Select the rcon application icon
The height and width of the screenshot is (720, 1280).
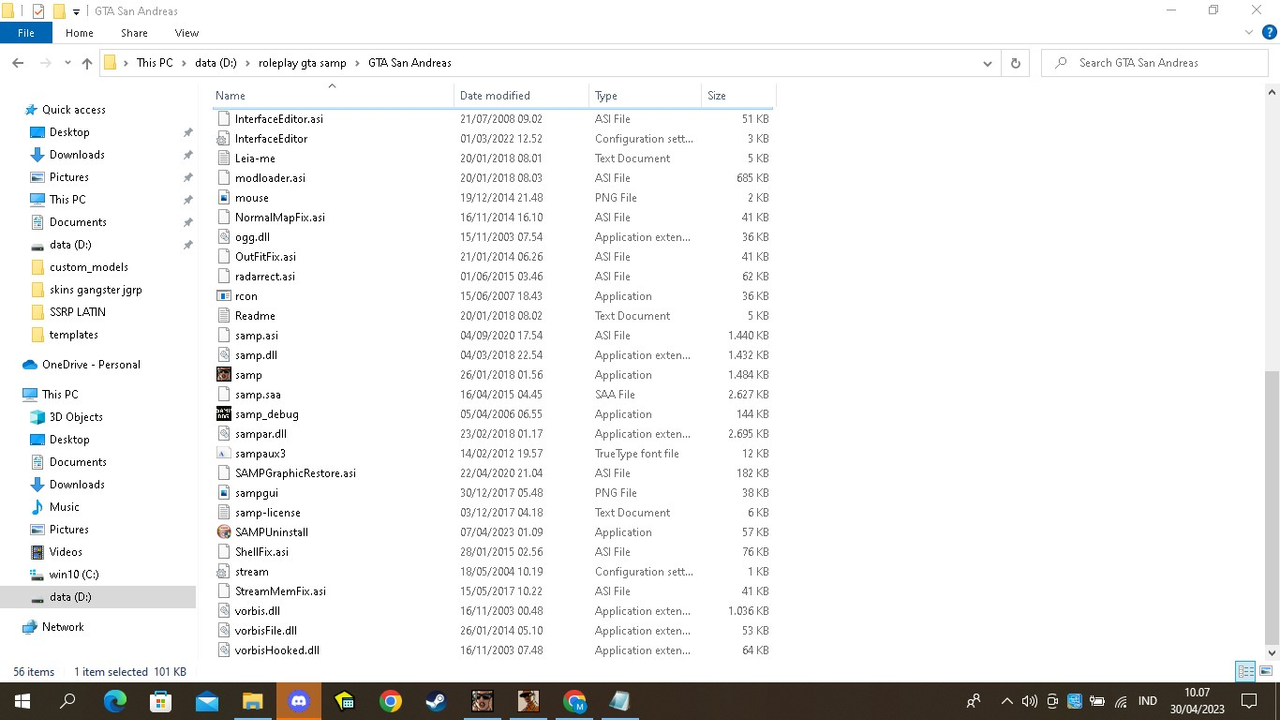click(x=224, y=296)
